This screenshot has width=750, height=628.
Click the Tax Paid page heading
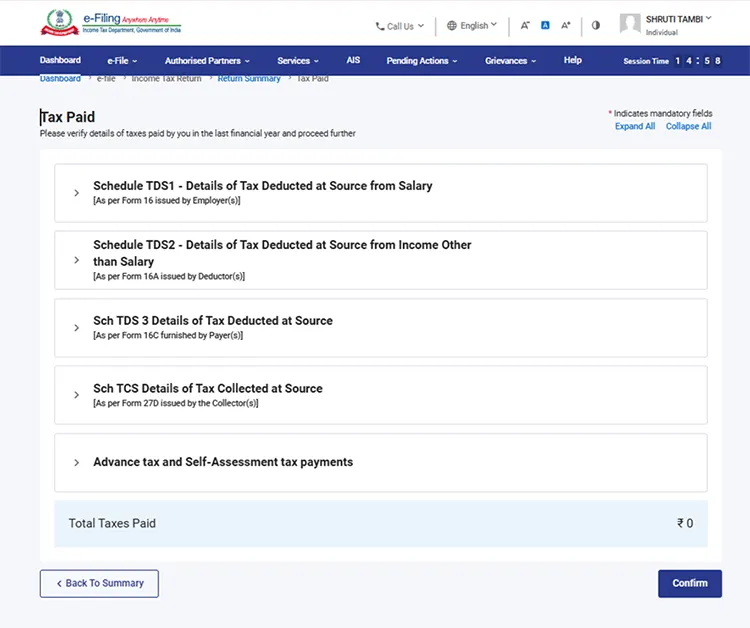click(x=67, y=117)
